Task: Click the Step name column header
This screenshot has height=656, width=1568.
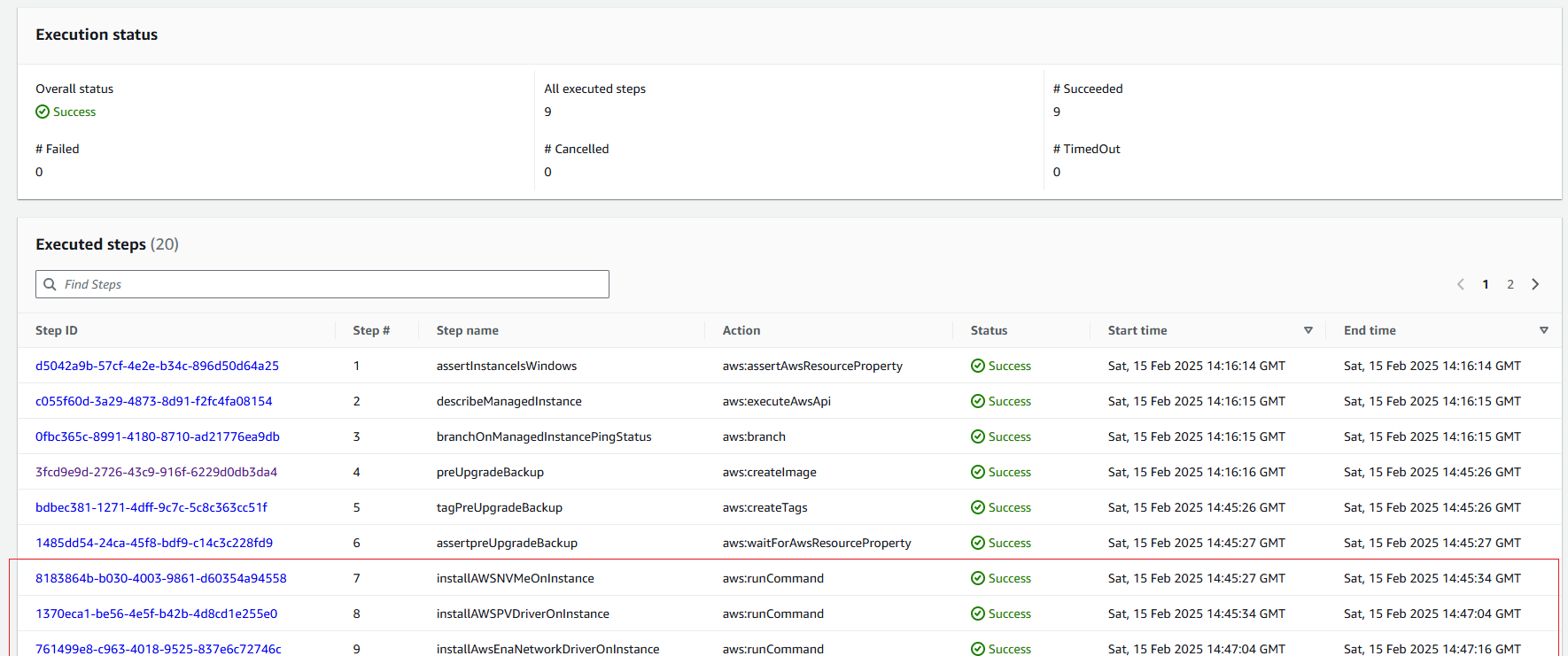Action: point(468,330)
